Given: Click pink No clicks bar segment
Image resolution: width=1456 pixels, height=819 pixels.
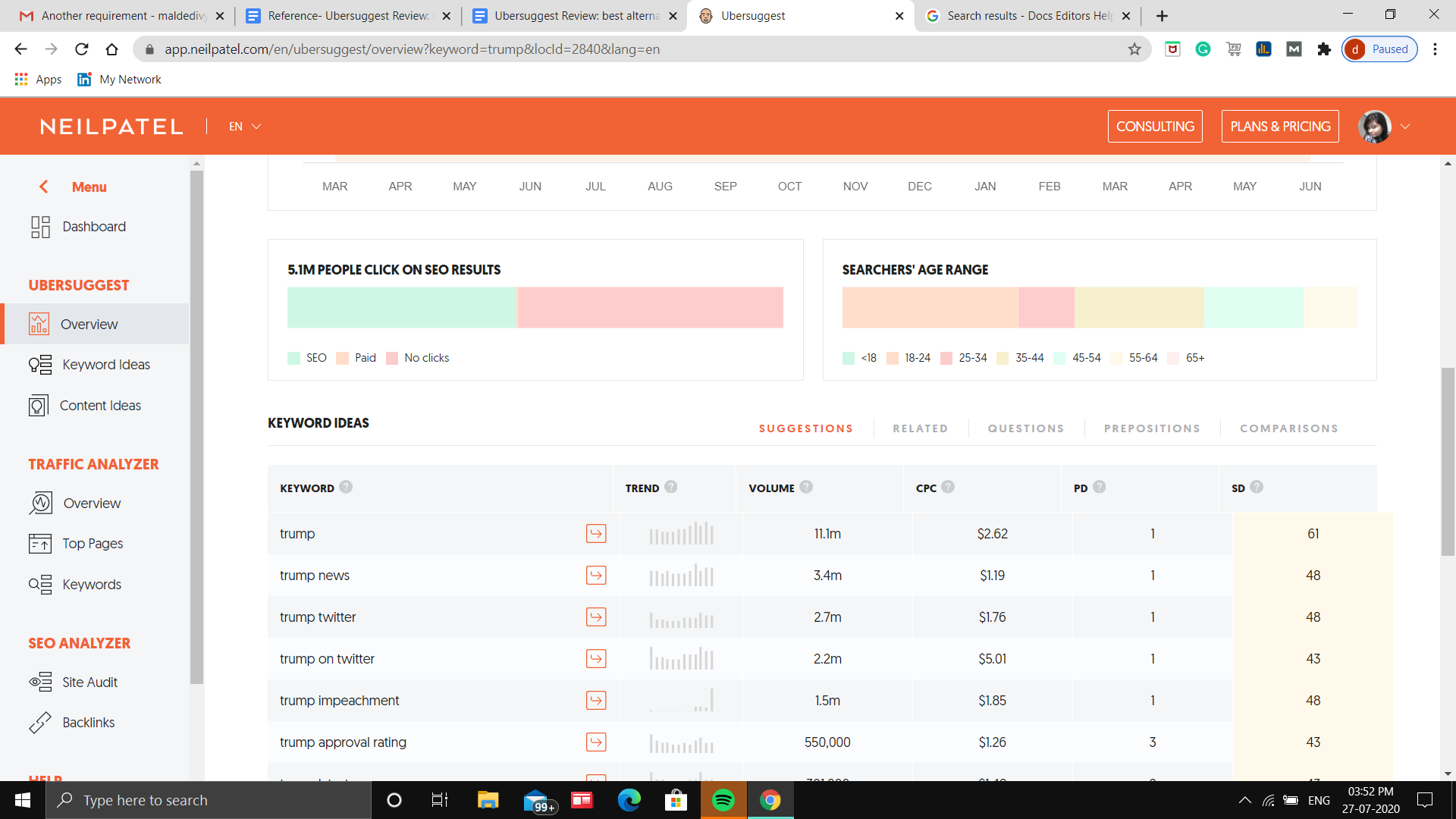Looking at the screenshot, I should 650,307.
